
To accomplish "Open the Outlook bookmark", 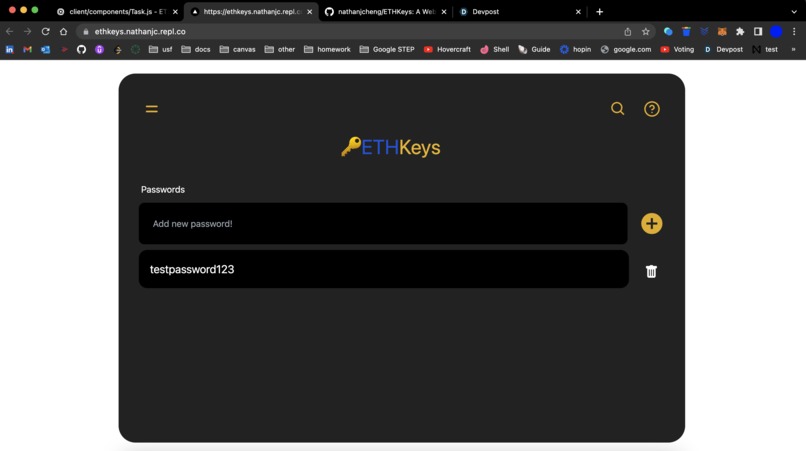I will [45, 49].
